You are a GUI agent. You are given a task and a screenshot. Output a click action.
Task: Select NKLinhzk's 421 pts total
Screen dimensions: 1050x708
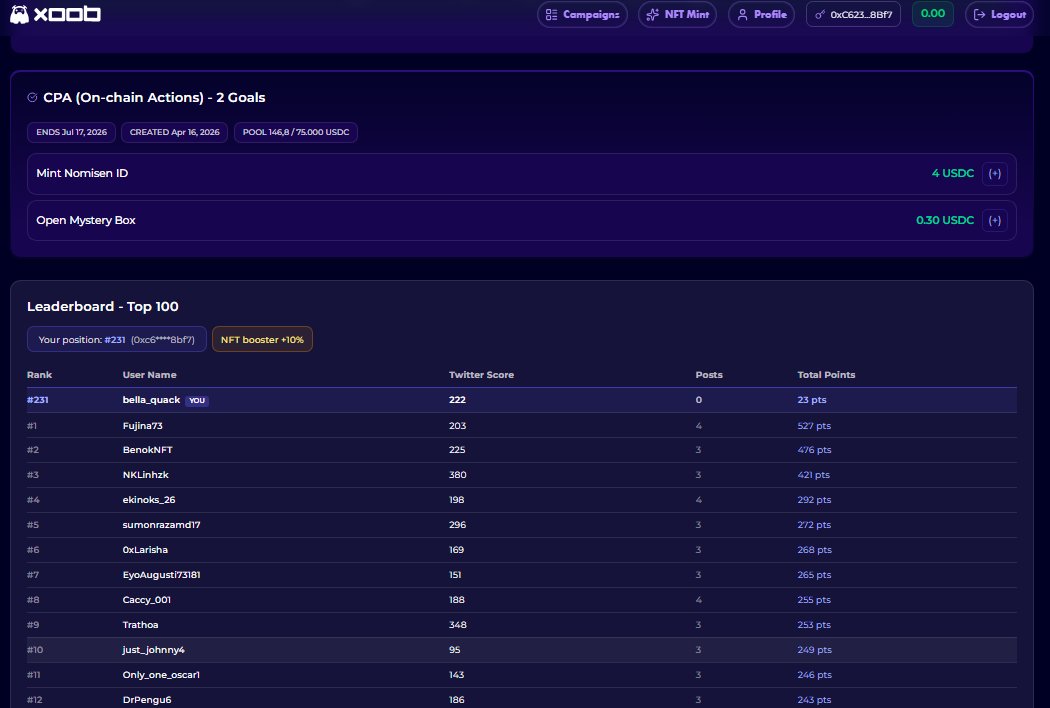(814, 475)
